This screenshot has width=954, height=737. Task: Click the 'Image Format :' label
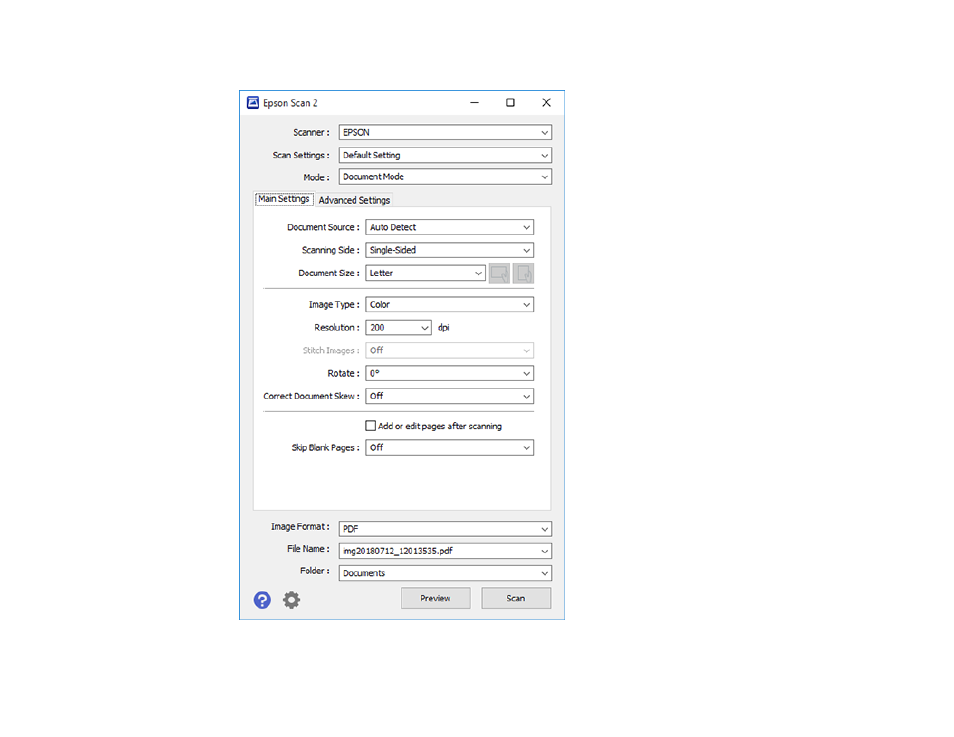tap(300, 527)
